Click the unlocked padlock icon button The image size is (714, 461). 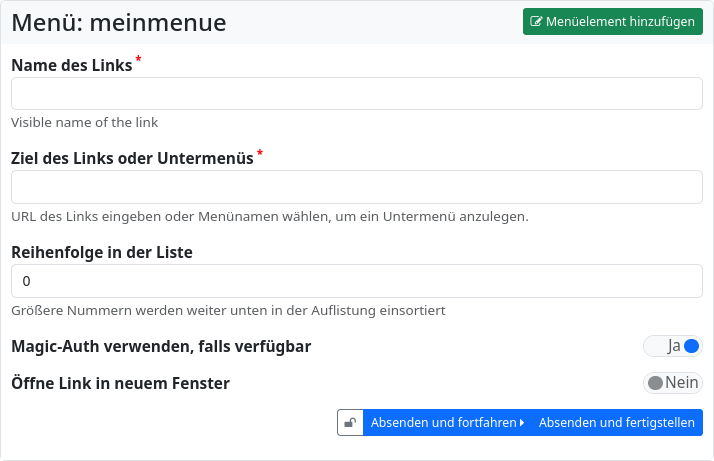[x=350, y=423]
